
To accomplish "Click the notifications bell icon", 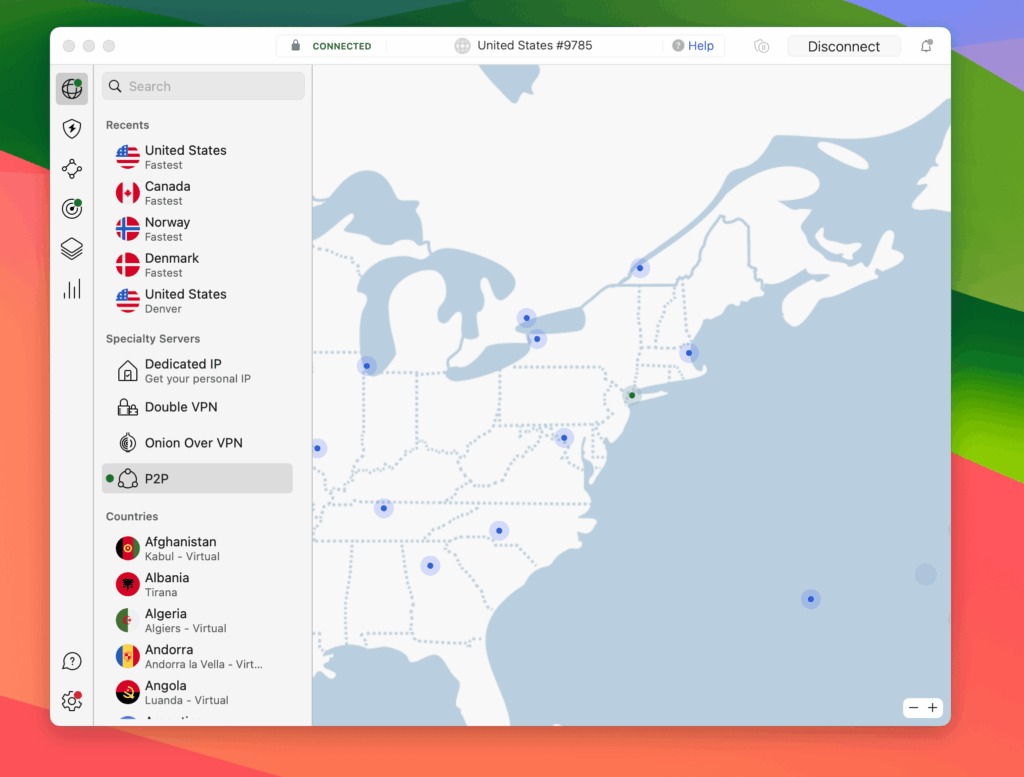I will (927, 46).
